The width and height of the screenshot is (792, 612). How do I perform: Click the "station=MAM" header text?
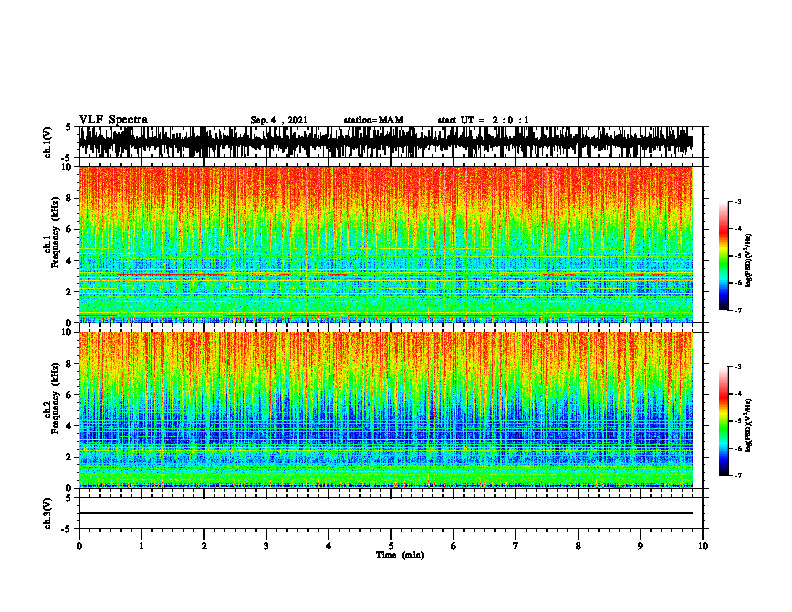(373, 120)
